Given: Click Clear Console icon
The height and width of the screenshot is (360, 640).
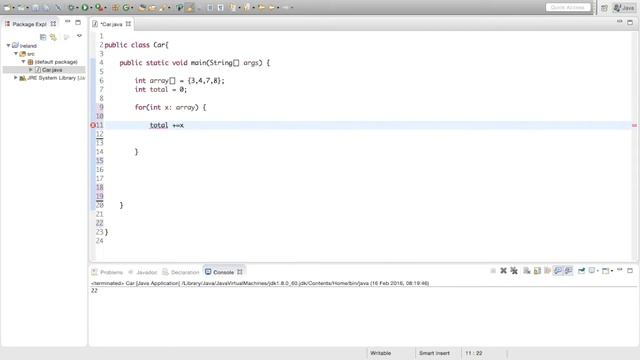Looking at the screenshot, I should click(527, 271).
